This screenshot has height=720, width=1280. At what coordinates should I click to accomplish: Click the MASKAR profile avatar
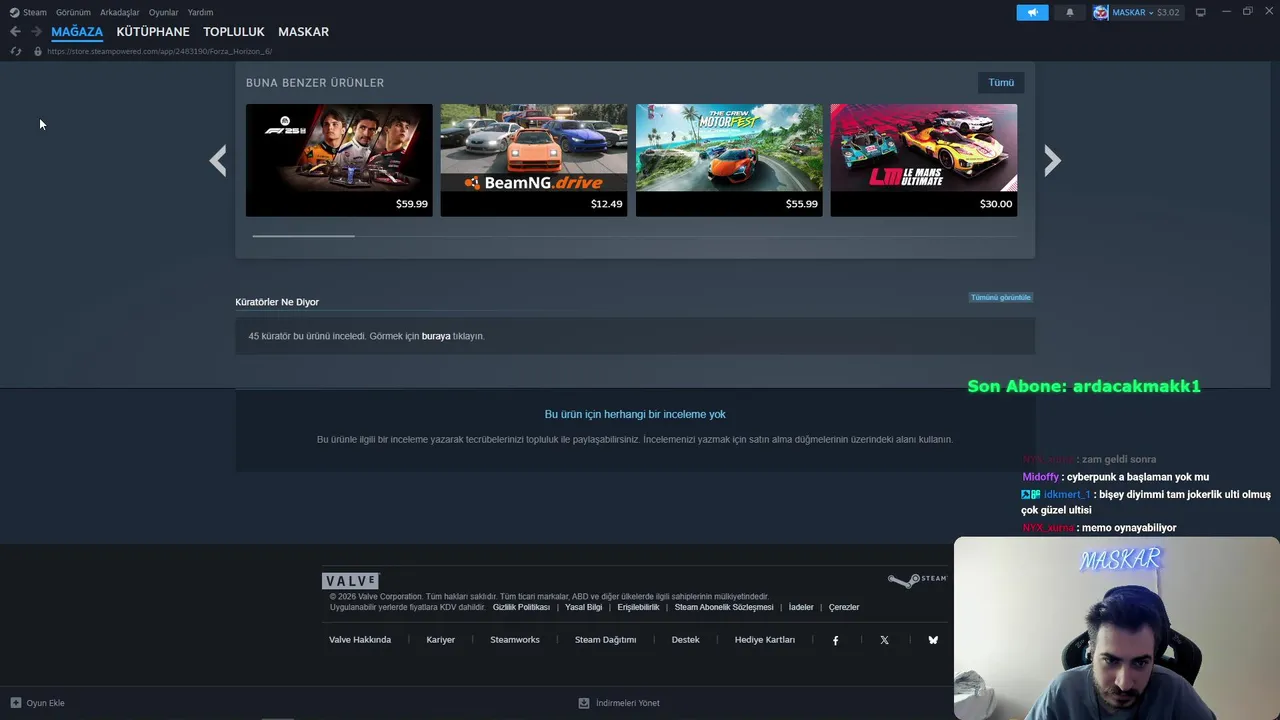tap(1101, 12)
